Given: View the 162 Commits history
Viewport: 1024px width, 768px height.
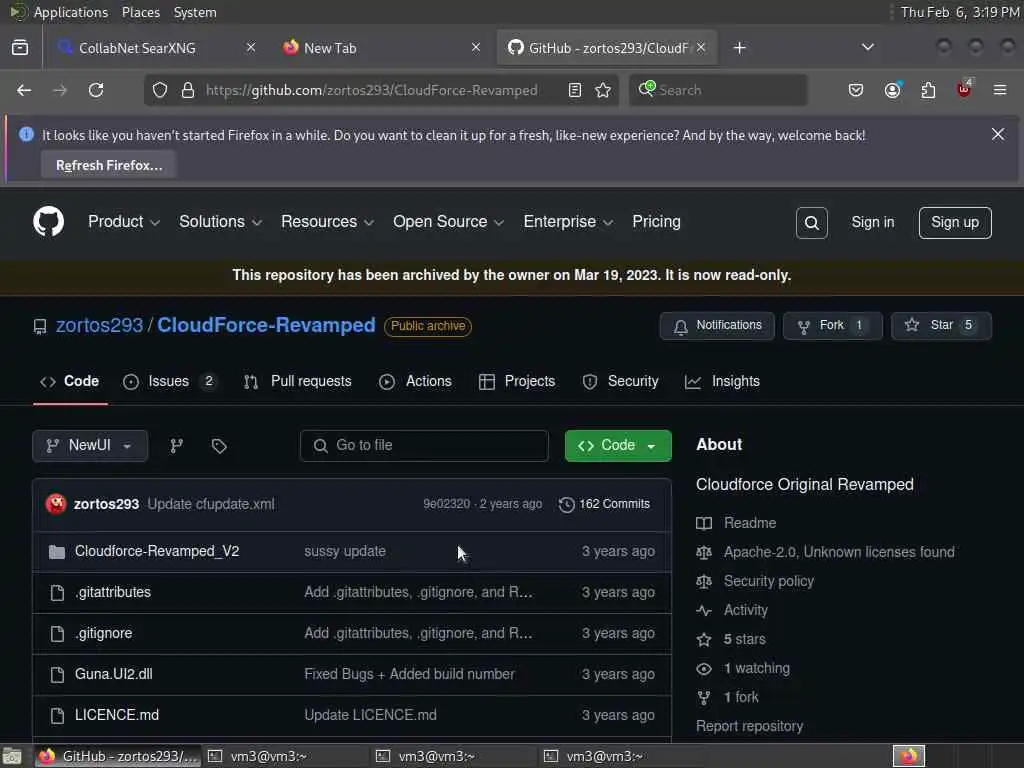Looking at the screenshot, I should pos(605,504).
